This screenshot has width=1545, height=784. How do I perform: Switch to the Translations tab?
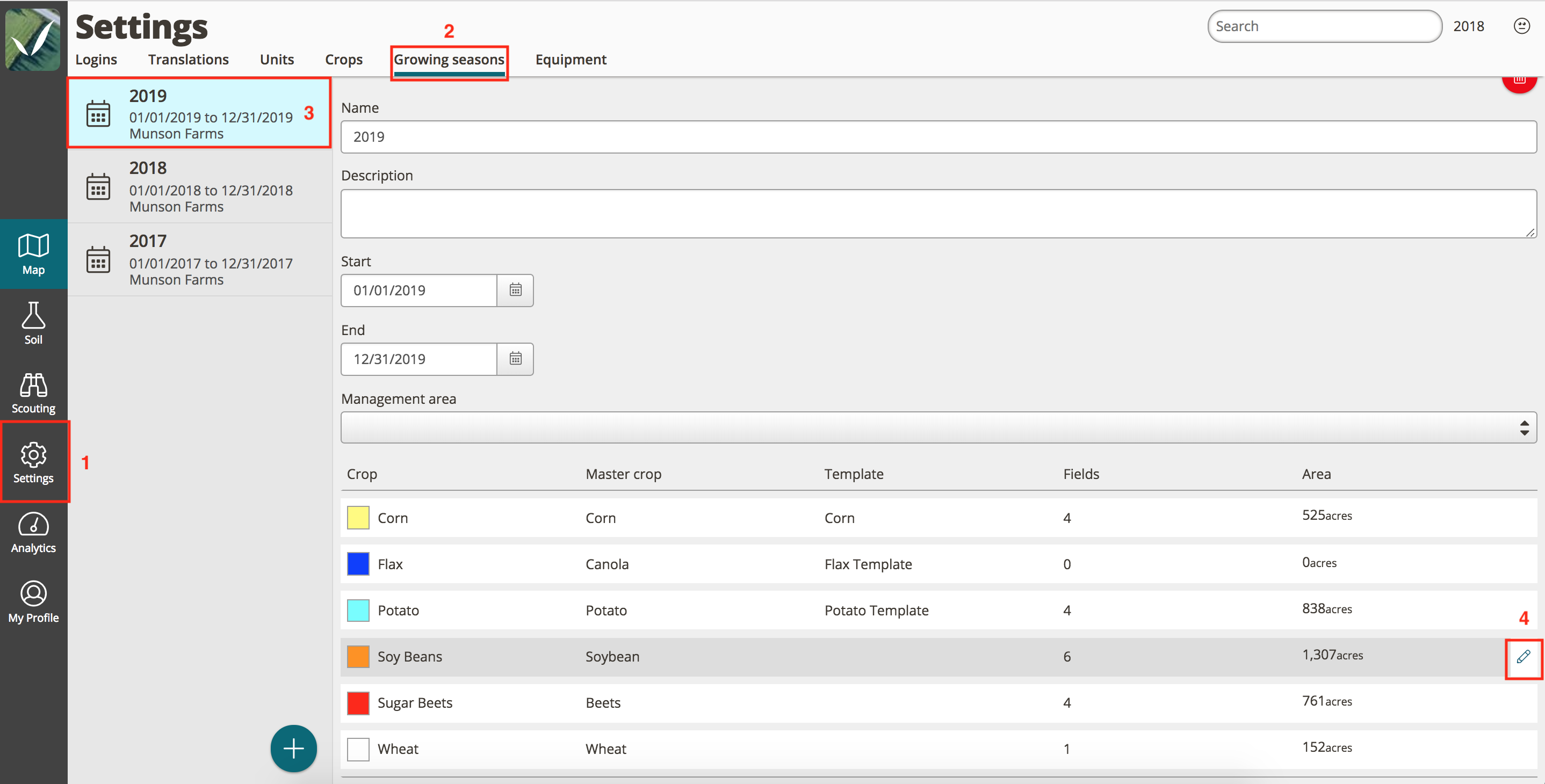point(189,60)
